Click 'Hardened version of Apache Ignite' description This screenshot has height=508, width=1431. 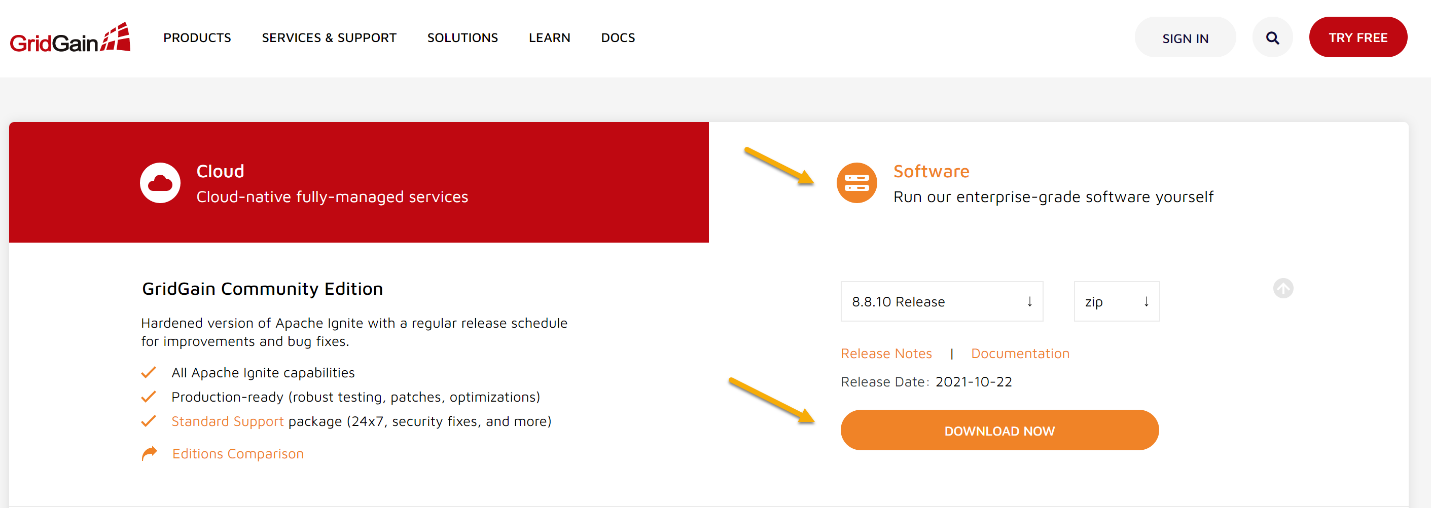(x=354, y=332)
